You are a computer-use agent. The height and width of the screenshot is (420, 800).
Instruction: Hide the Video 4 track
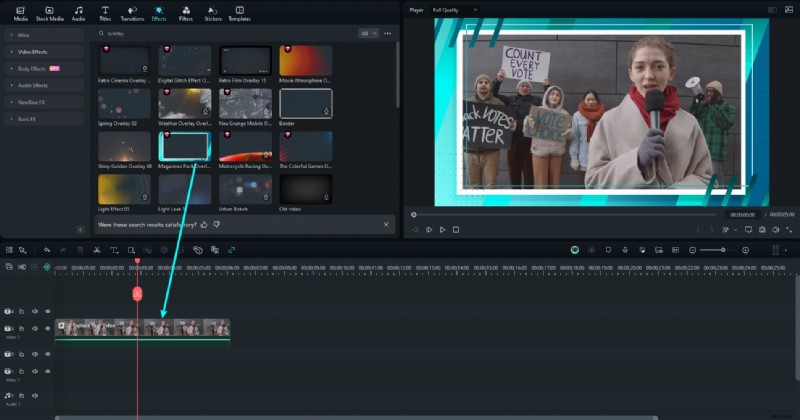pos(47,311)
